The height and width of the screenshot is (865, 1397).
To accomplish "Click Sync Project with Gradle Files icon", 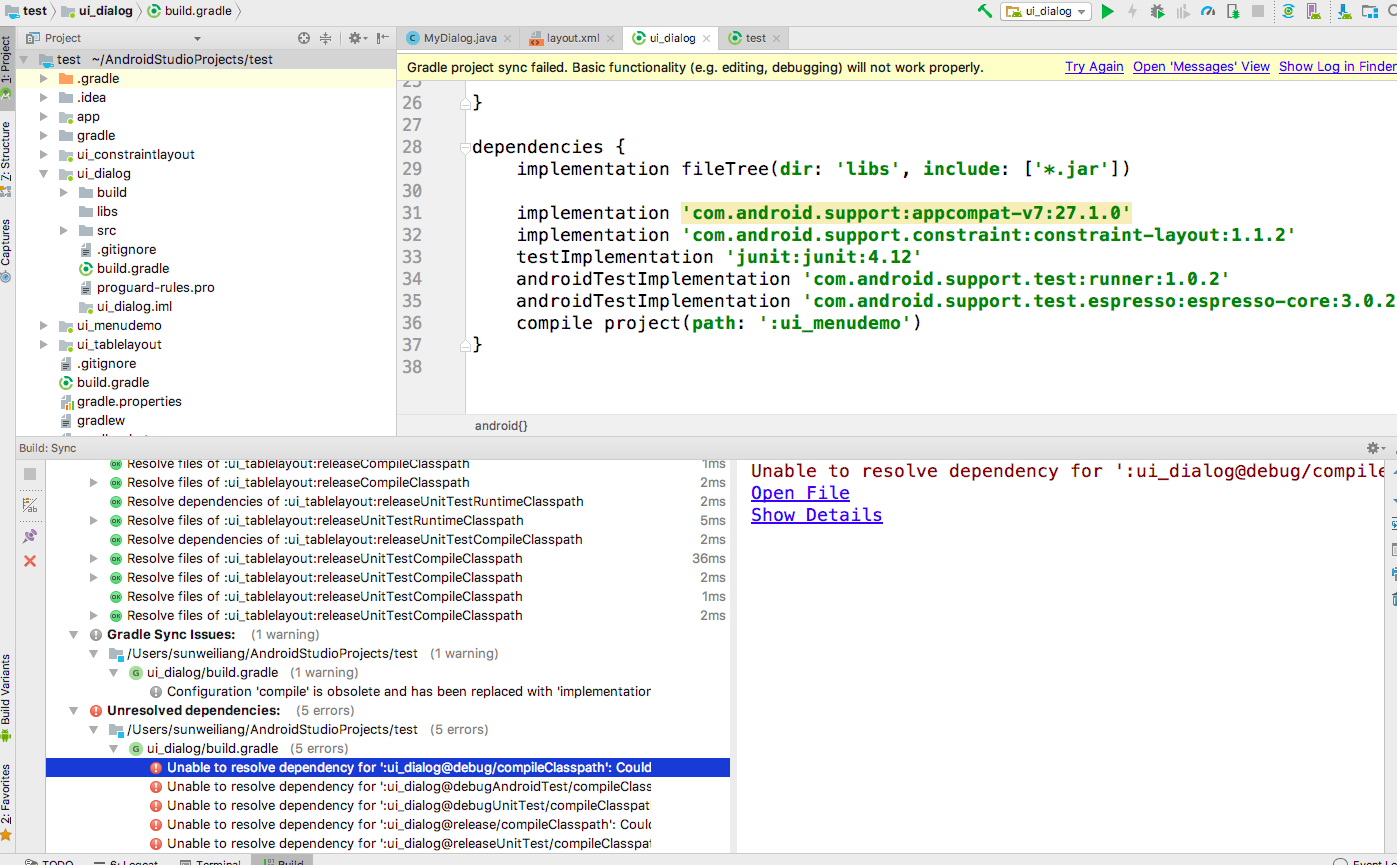I will click(1289, 11).
